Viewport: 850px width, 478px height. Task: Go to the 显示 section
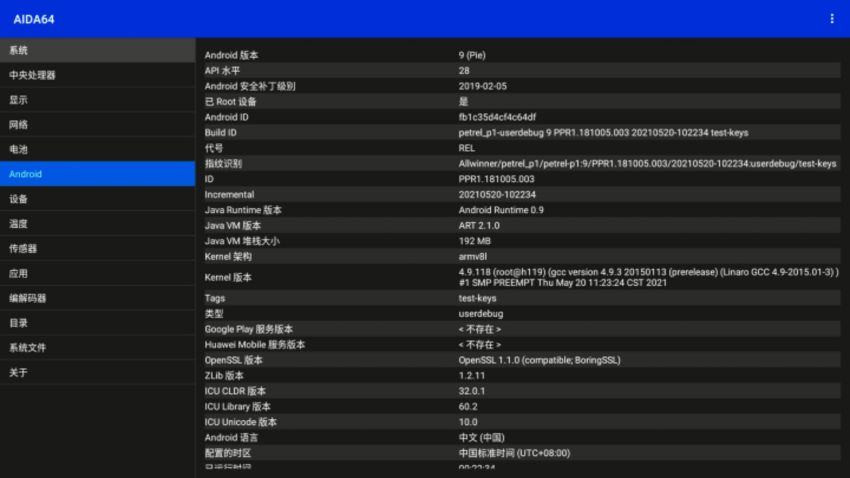click(x=98, y=100)
